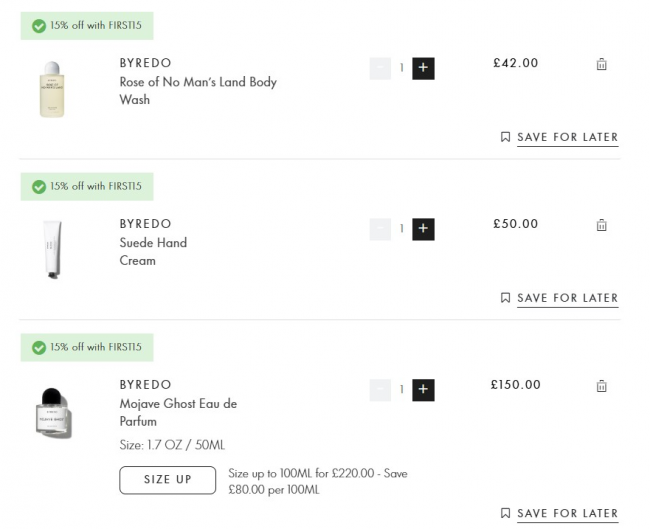Open Rose of No Man's Land product thumbnail
Viewport: 650px width, 529px height.
click(x=52, y=89)
